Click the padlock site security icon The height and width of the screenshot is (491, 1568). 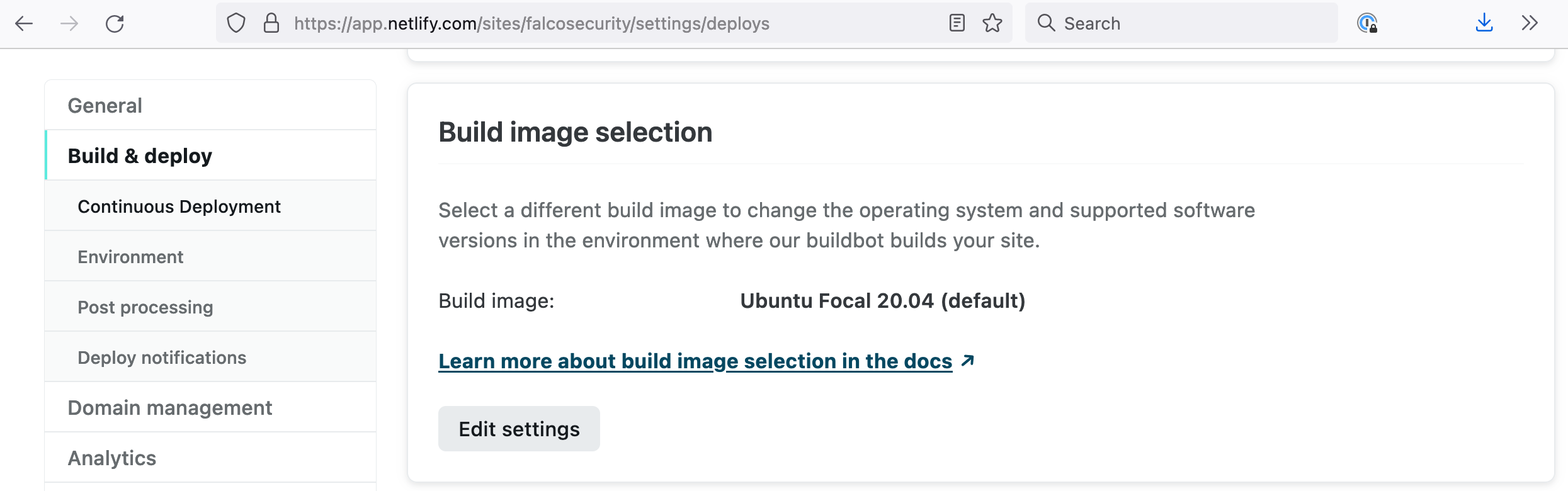pos(271,23)
